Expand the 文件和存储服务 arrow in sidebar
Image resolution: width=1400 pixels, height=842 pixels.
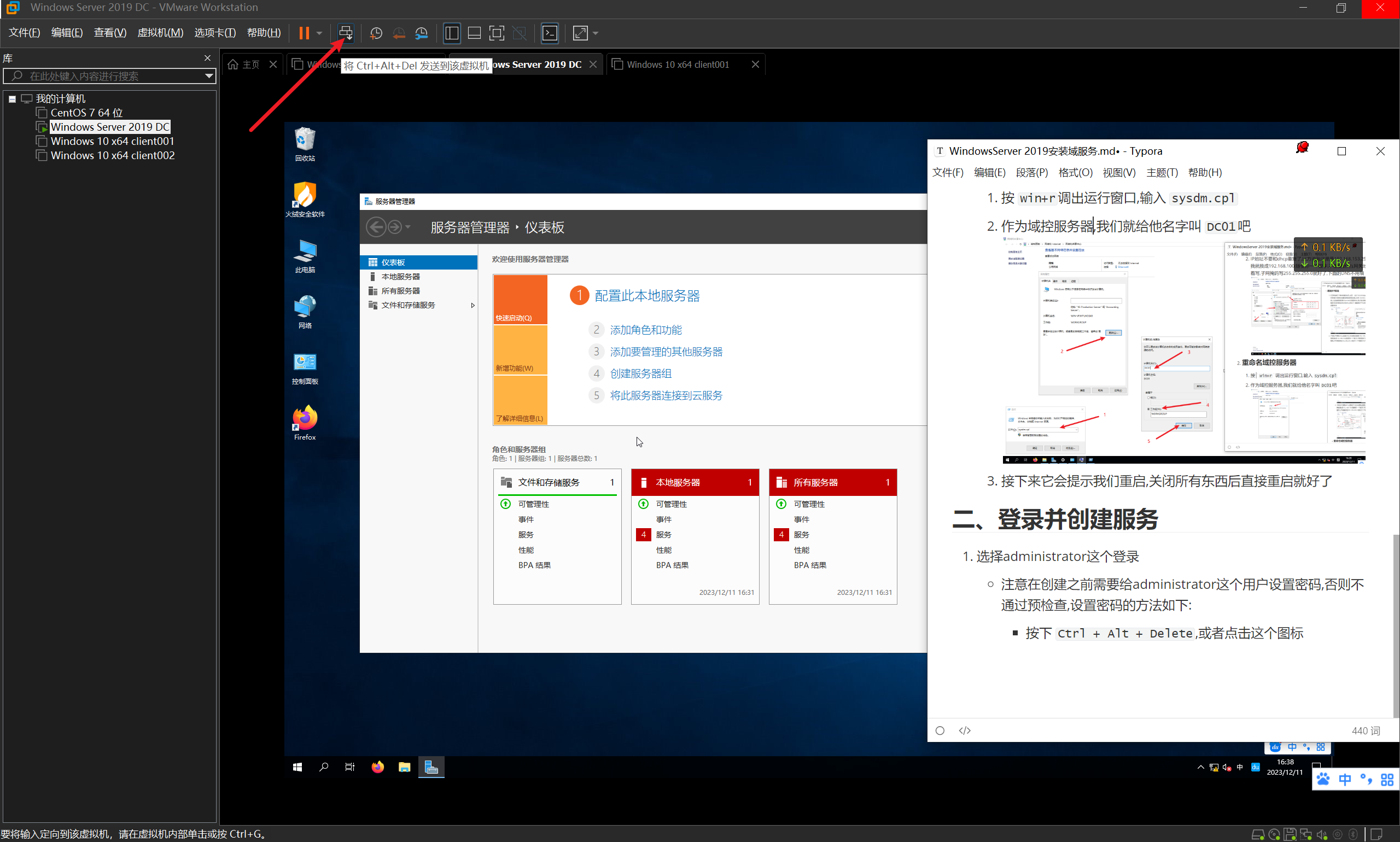tap(472, 305)
